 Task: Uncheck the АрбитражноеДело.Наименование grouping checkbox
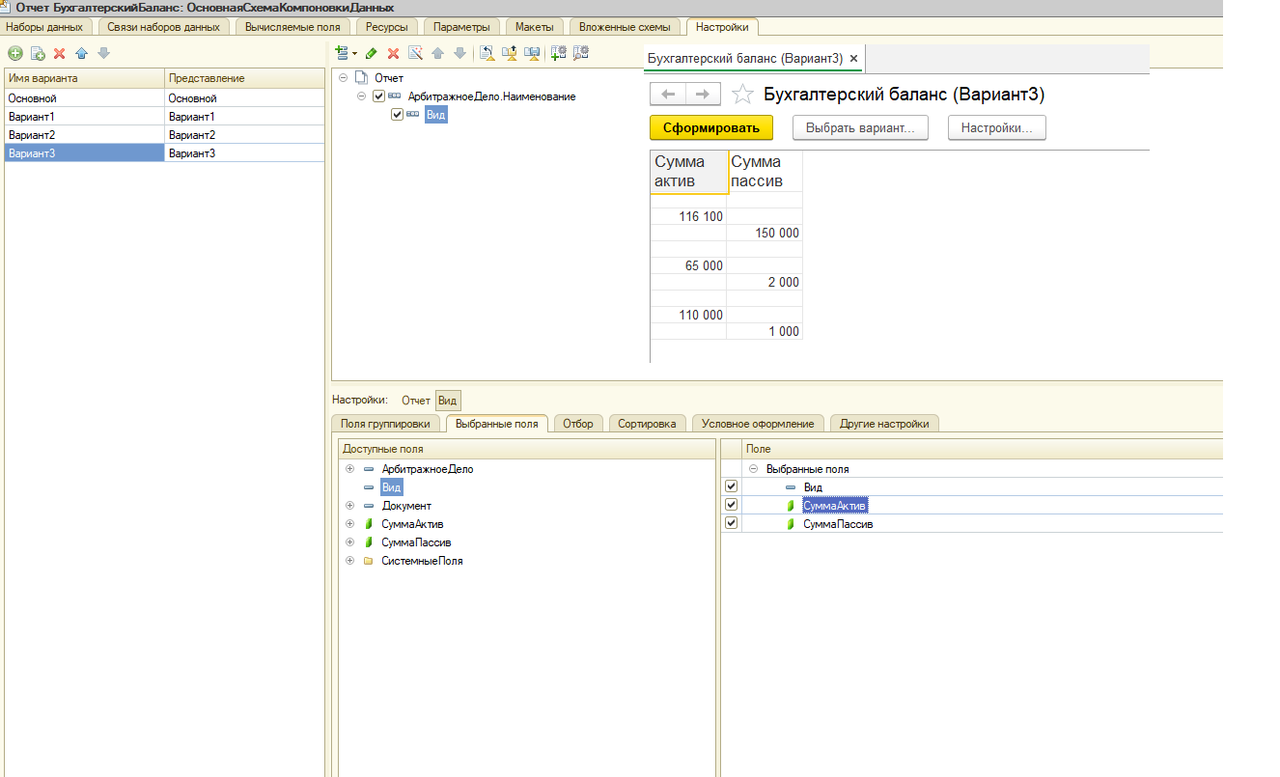[378, 97]
